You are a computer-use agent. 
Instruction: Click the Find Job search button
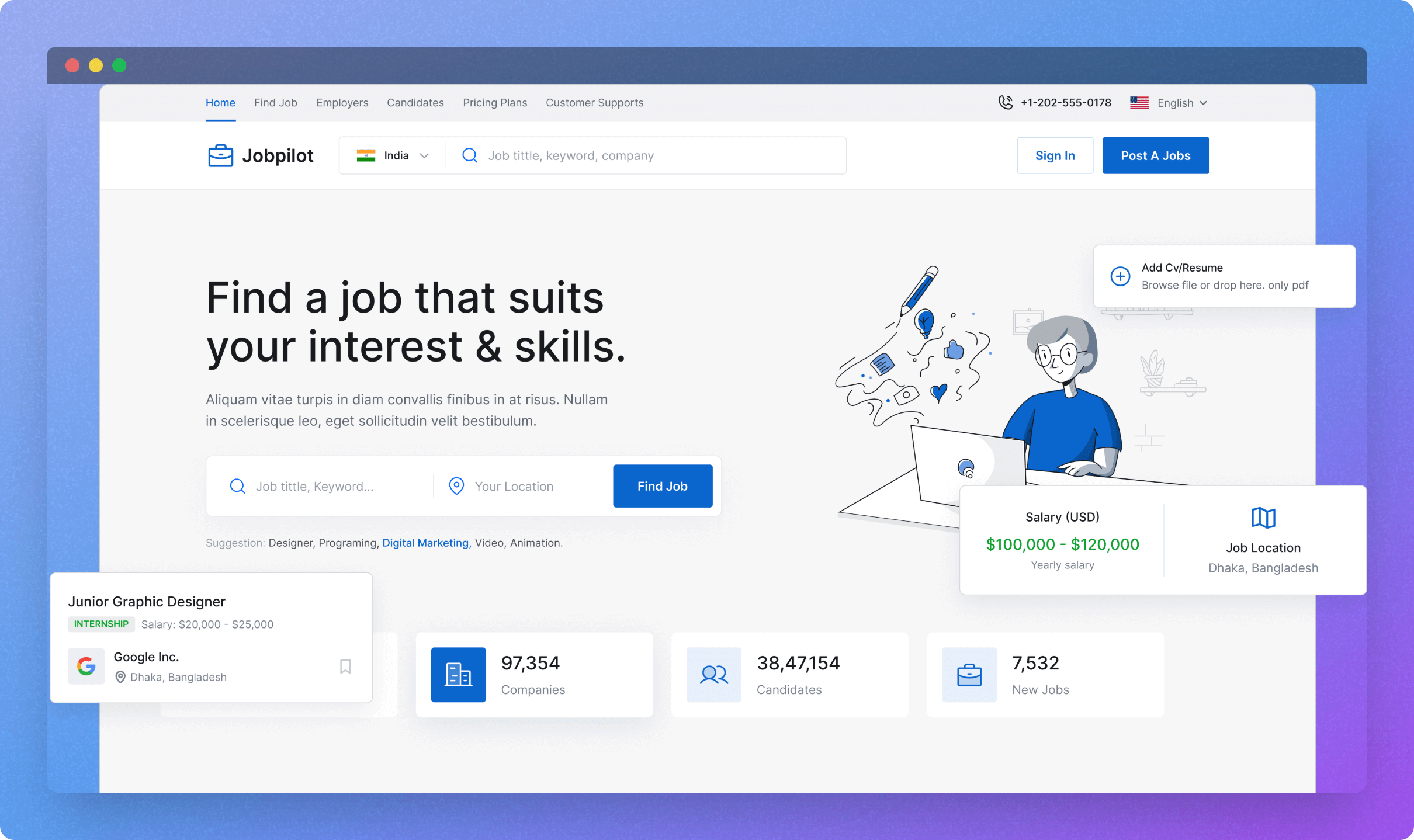click(x=661, y=486)
